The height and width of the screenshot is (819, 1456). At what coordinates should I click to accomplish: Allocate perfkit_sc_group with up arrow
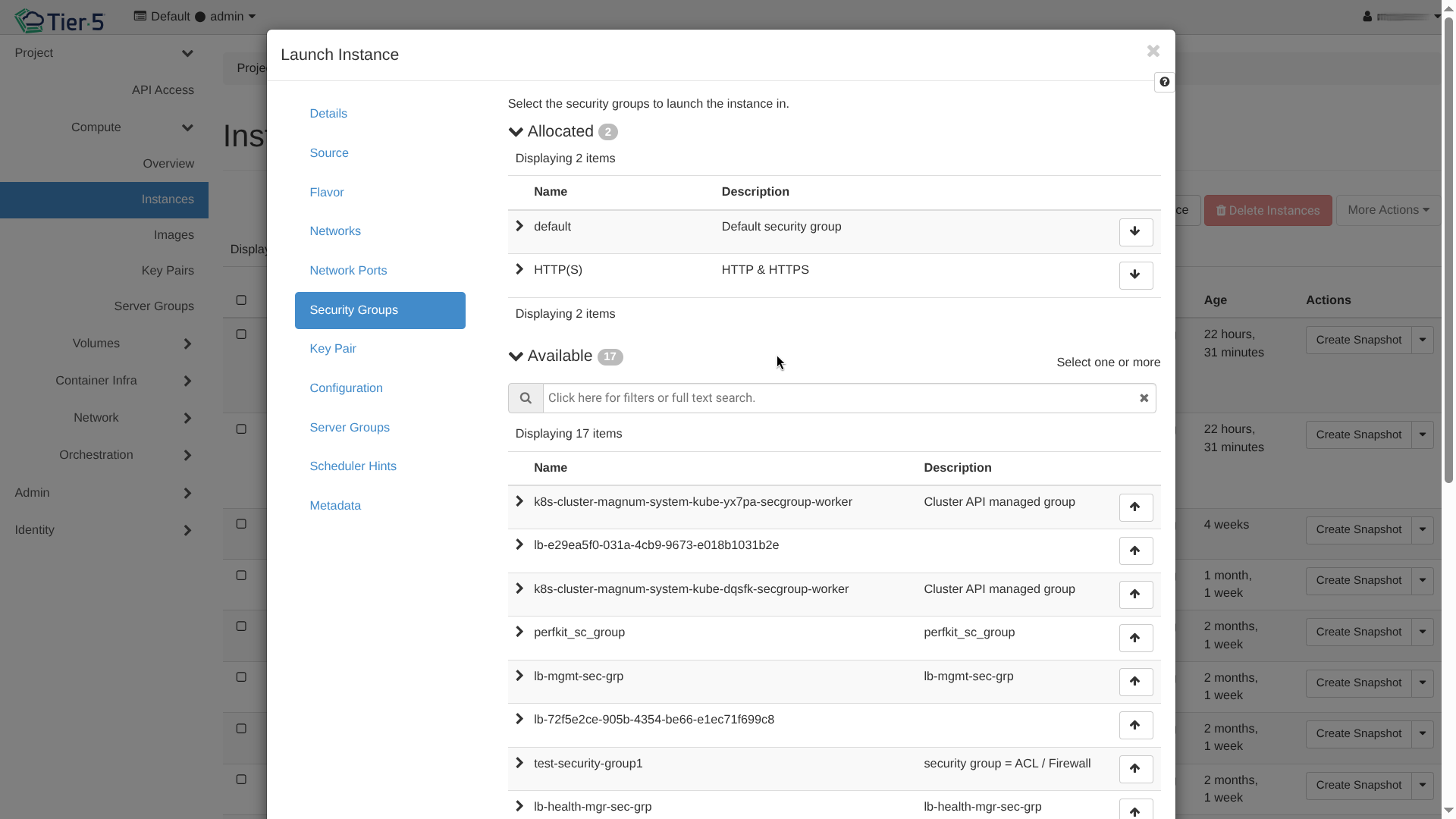[x=1135, y=638]
